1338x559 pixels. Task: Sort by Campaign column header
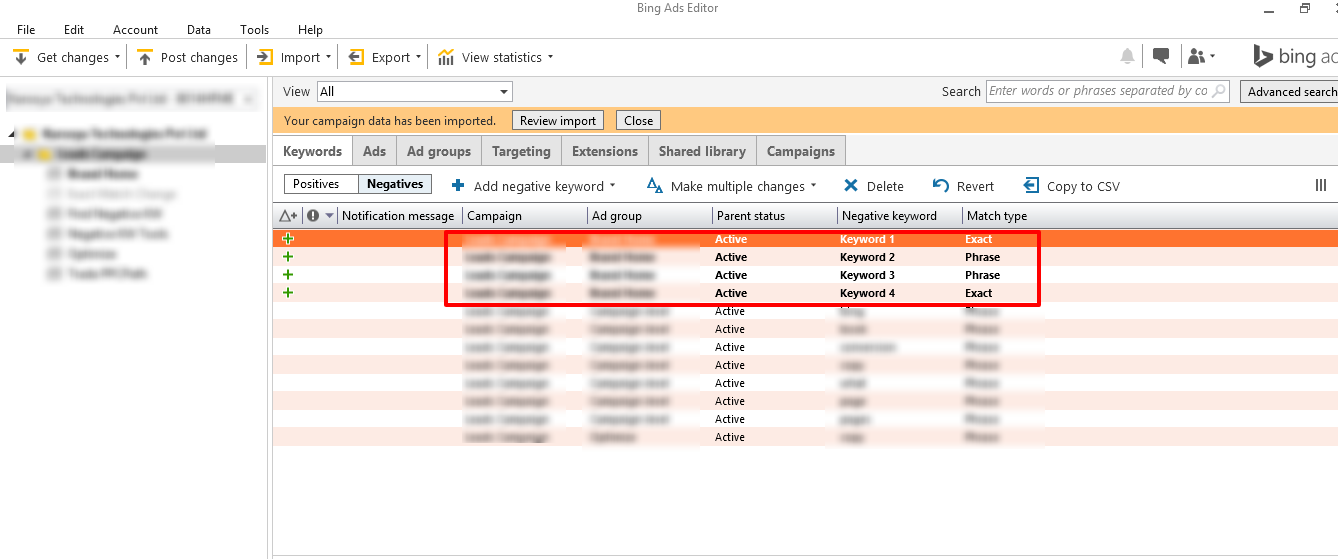coord(525,215)
